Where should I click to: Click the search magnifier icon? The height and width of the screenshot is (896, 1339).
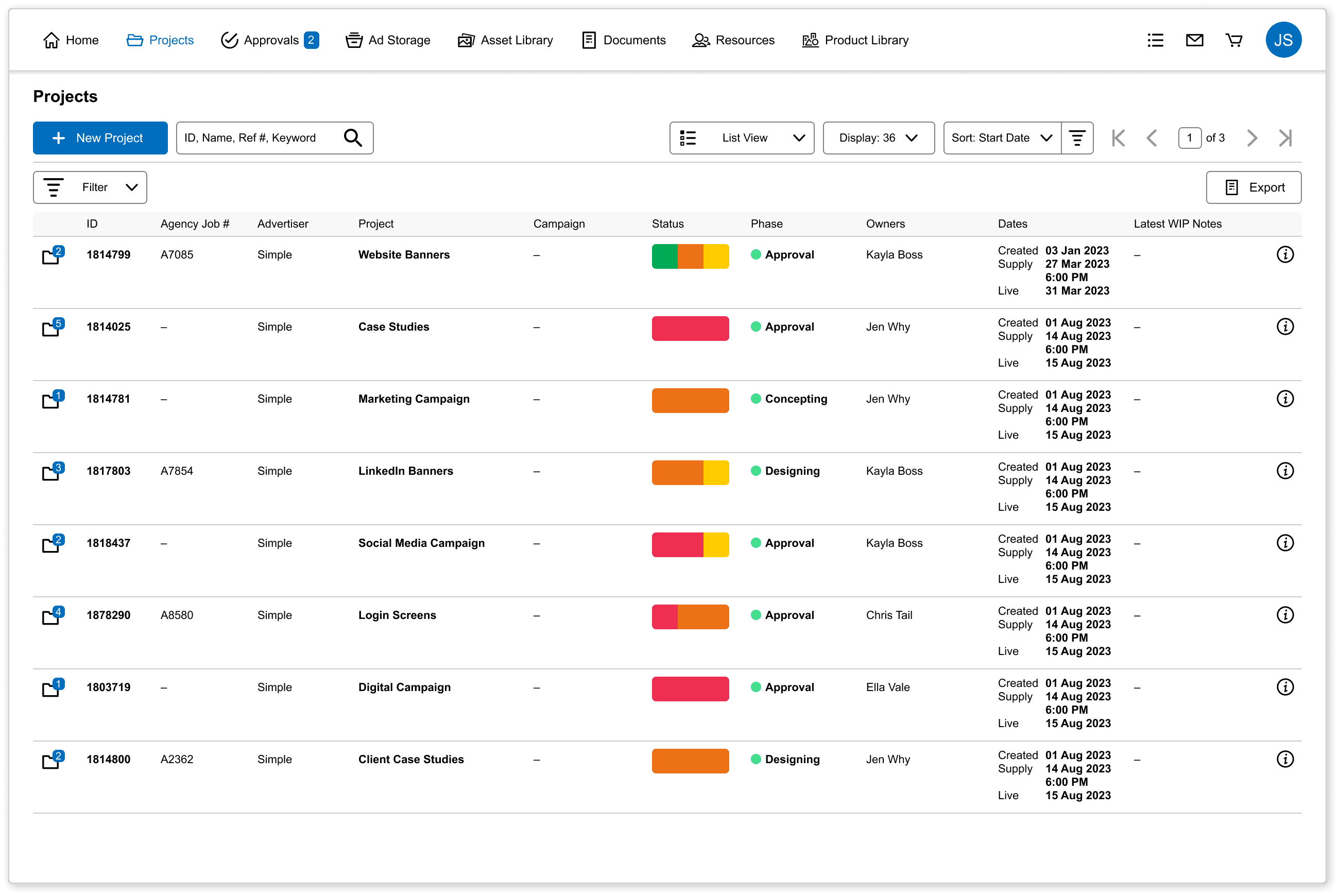point(353,137)
